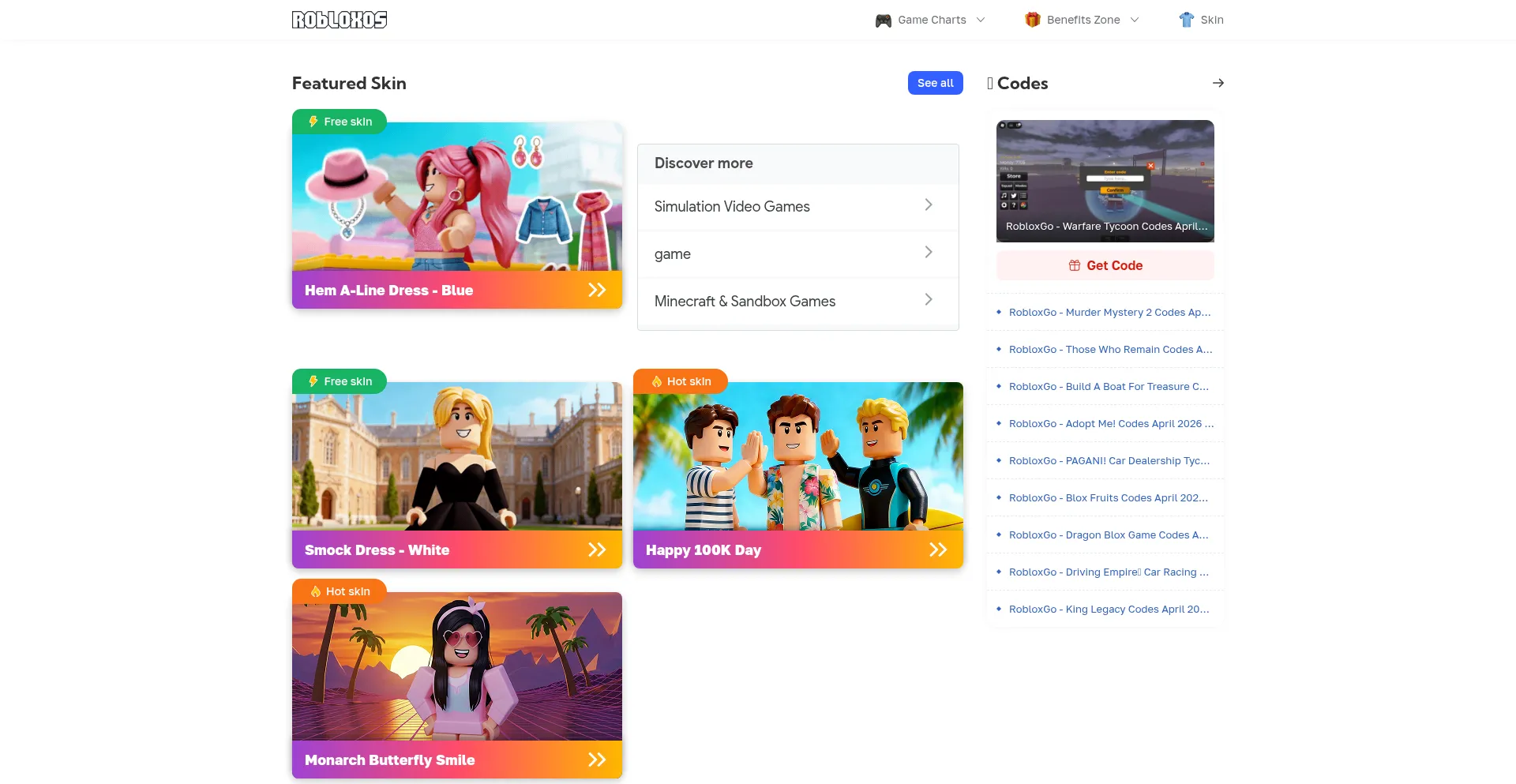Expand the Game Charts dropdown chevron
This screenshot has width=1516, height=784.
(x=981, y=20)
